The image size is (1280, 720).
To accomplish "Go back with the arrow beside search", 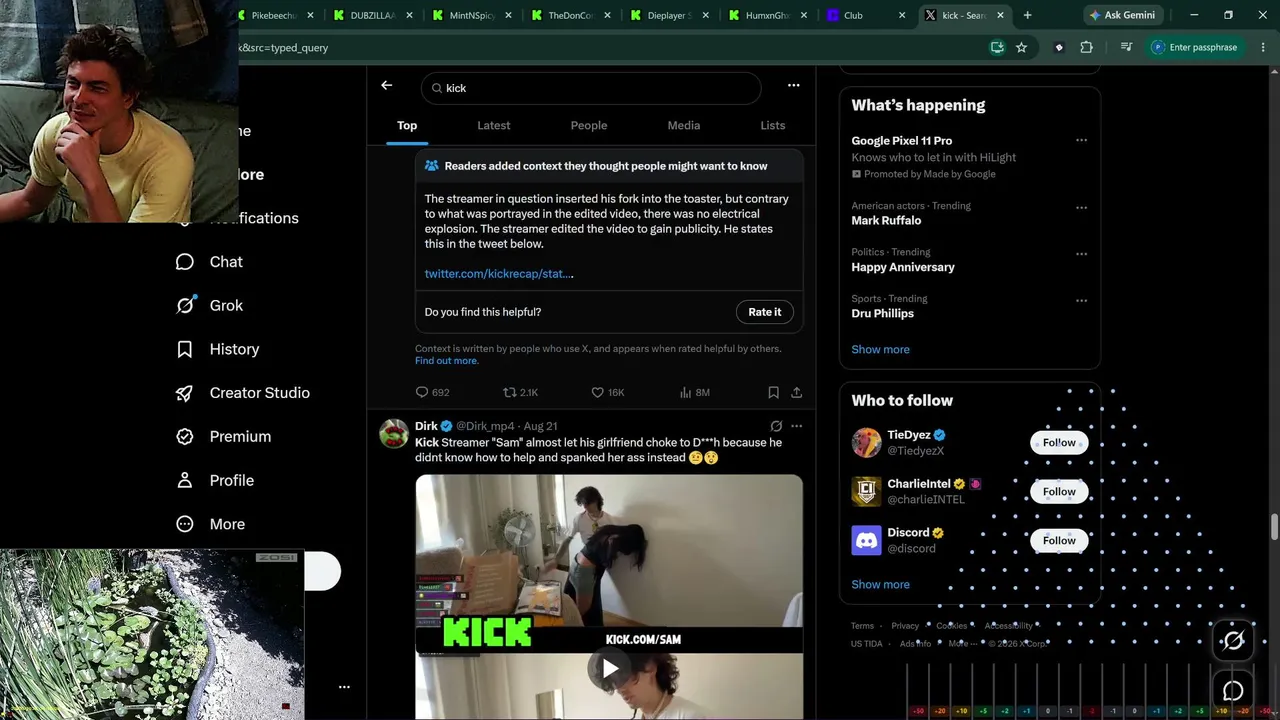I will (386, 86).
